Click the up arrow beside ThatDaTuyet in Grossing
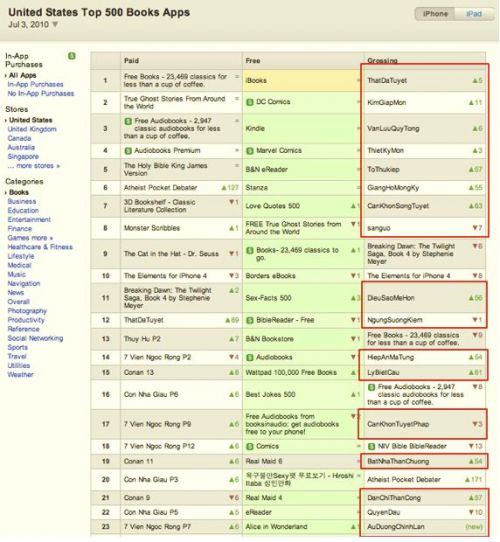This screenshot has width=500, height=542. point(476,81)
